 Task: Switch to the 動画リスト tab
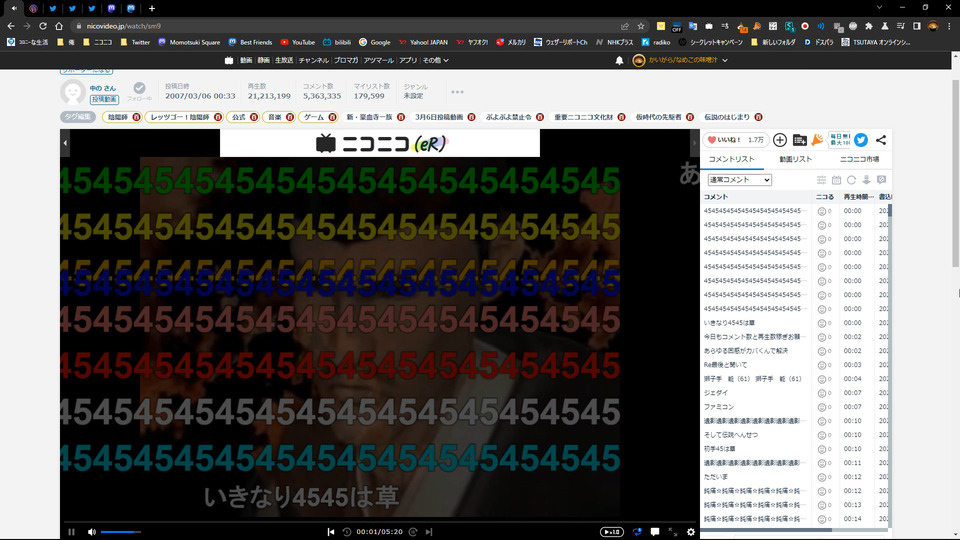[795, 159]
